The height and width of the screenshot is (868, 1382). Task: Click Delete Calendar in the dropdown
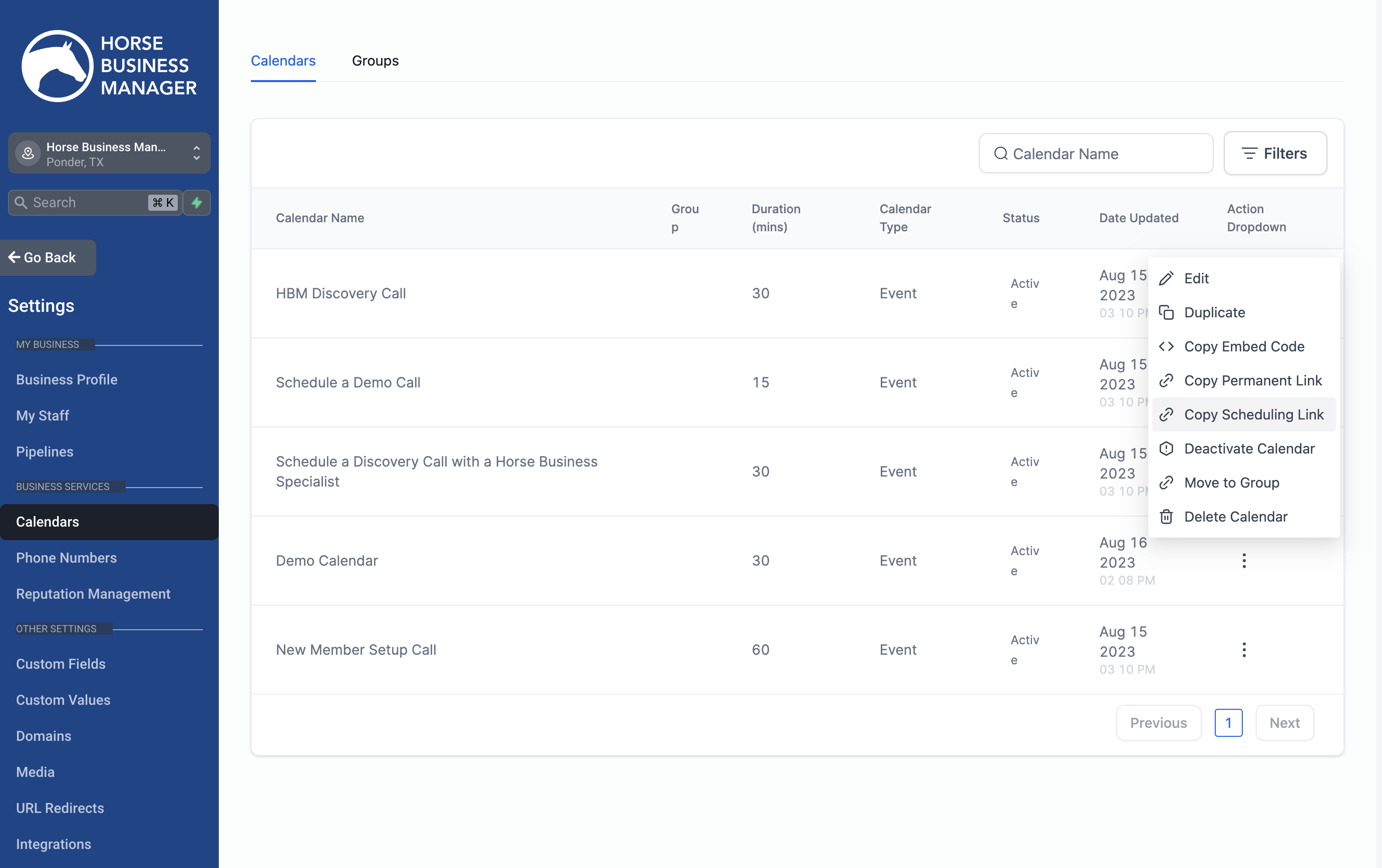[1244, 516]
